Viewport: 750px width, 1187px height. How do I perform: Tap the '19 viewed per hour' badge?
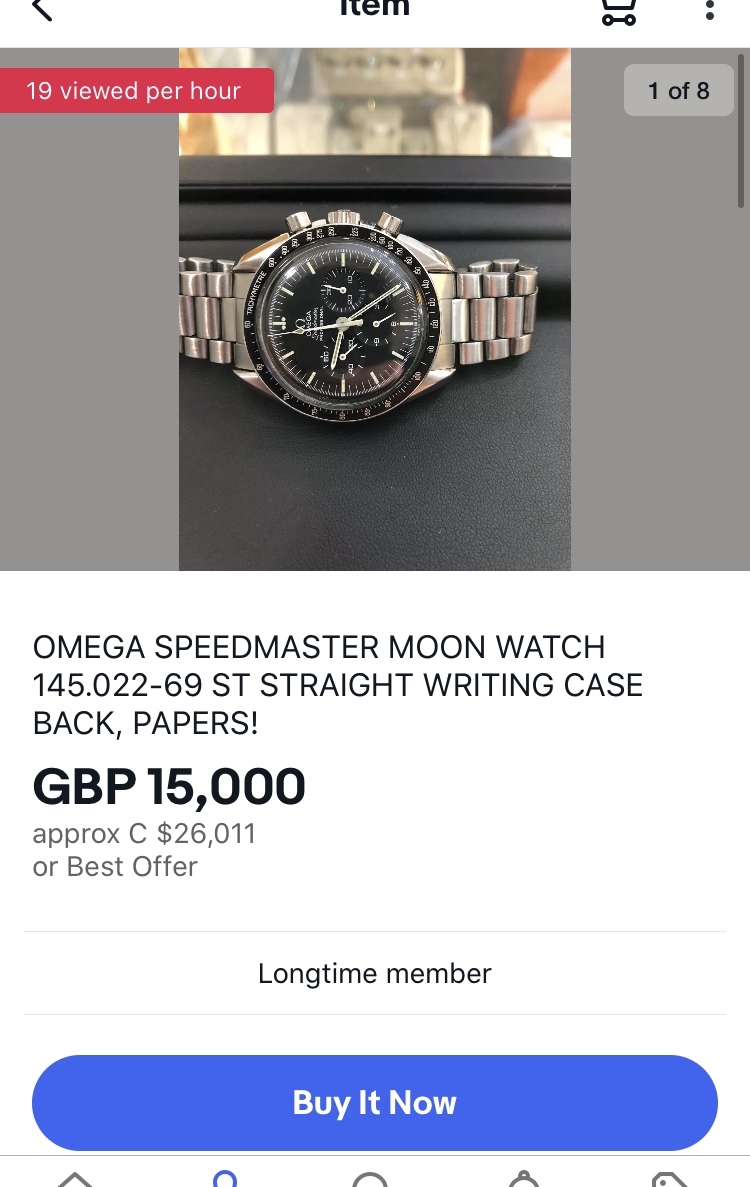click(x=135, y=91)
